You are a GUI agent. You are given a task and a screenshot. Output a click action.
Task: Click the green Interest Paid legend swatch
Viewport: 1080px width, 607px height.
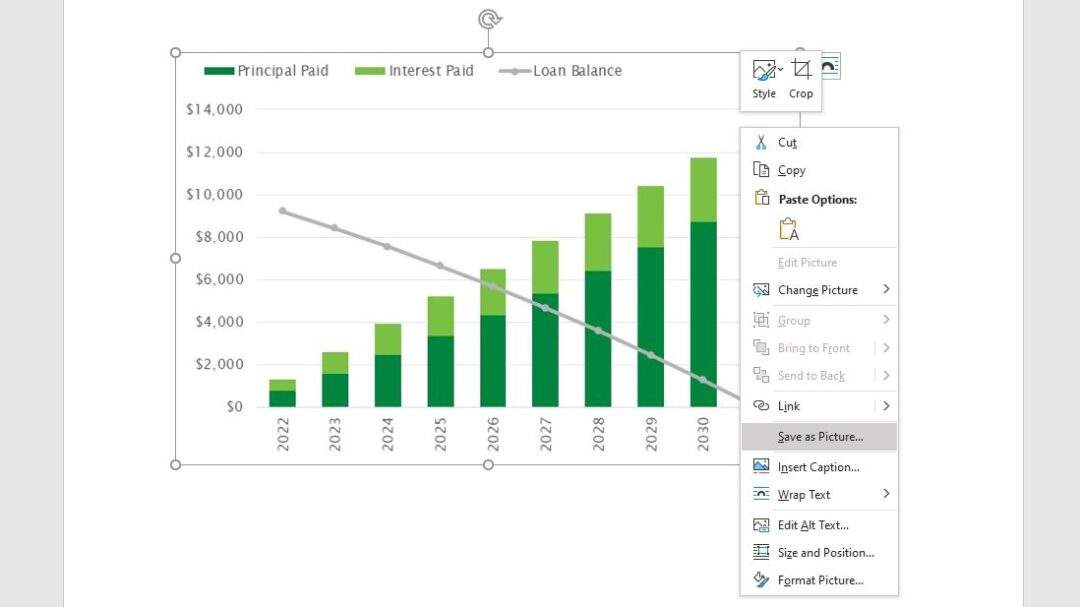coord(370,70)
